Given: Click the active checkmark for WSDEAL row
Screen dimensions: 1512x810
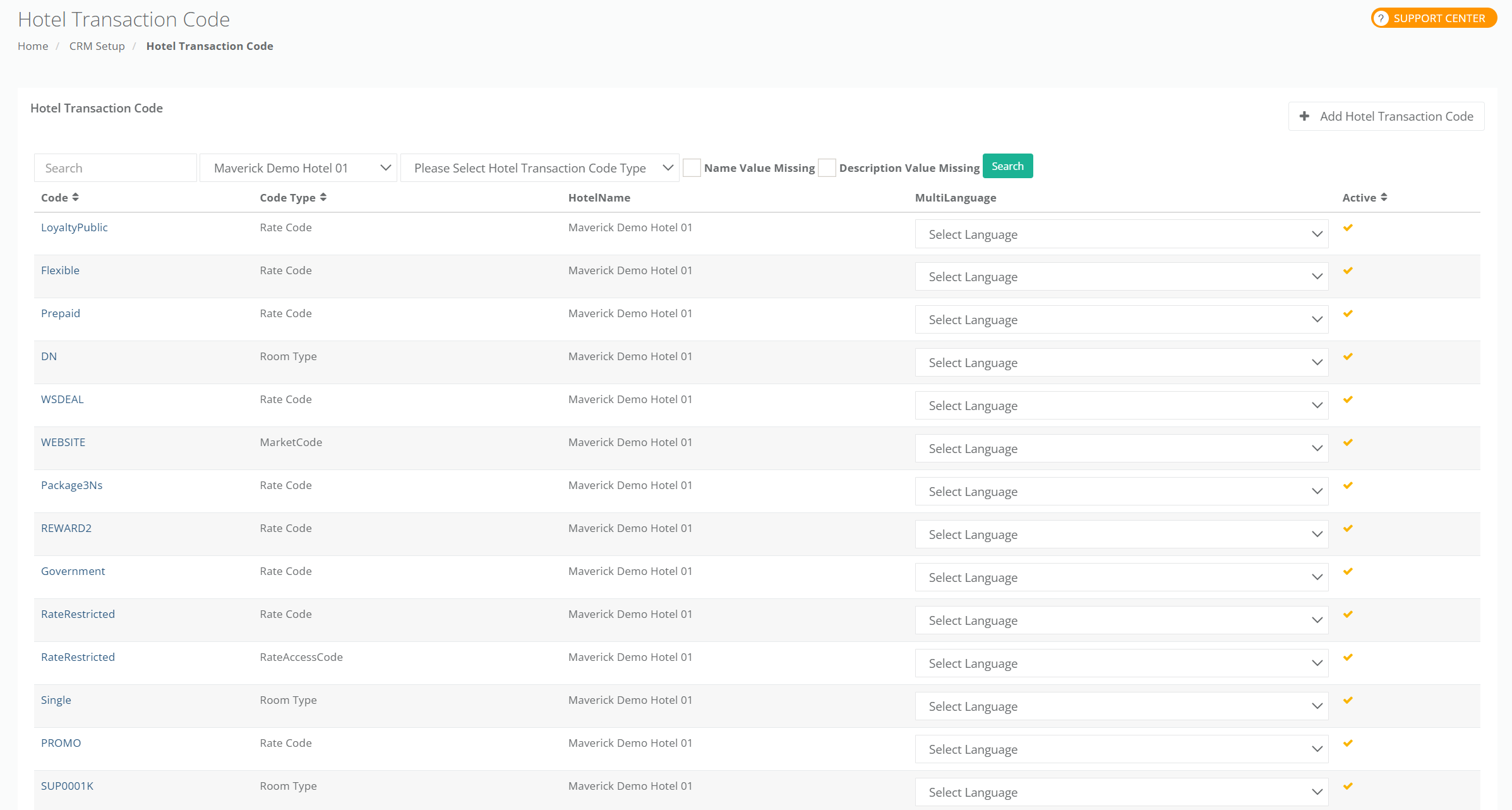Looking at the screenshot, I should 1348,399.
